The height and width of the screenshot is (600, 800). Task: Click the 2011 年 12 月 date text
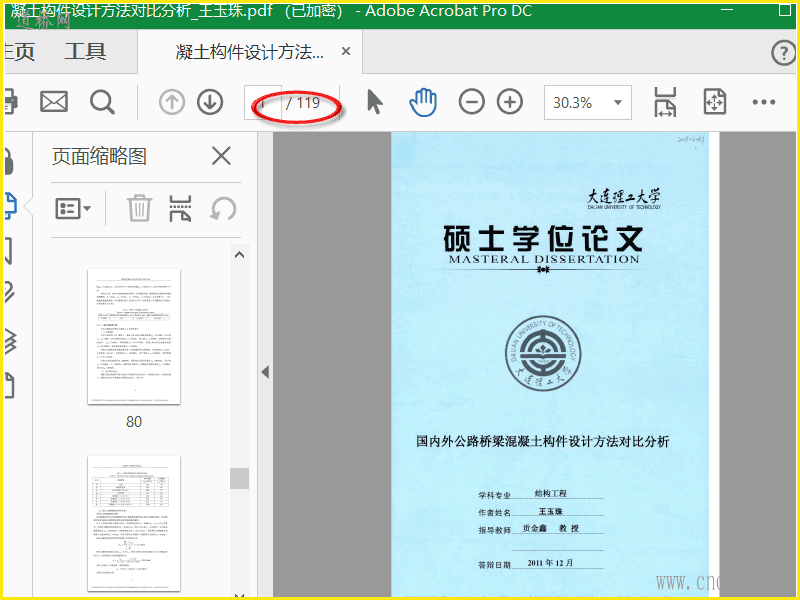click(x=551, y=563)
